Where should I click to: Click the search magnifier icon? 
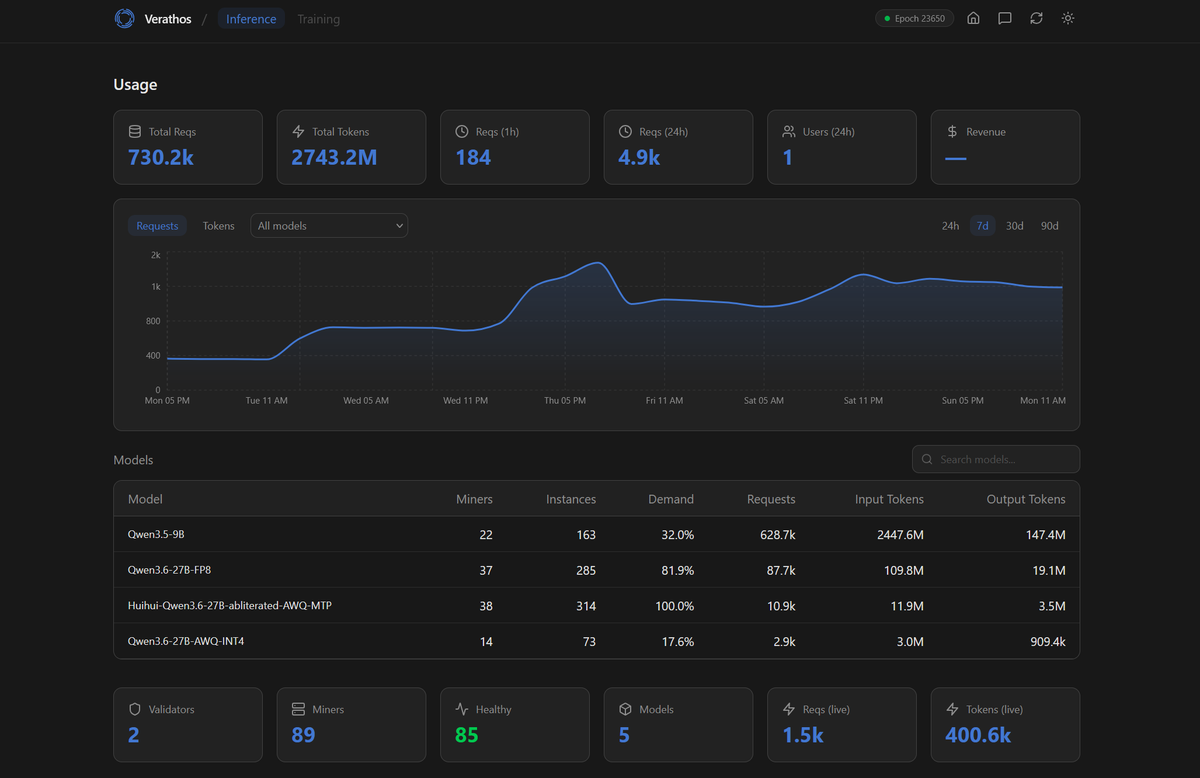[928, 459]
